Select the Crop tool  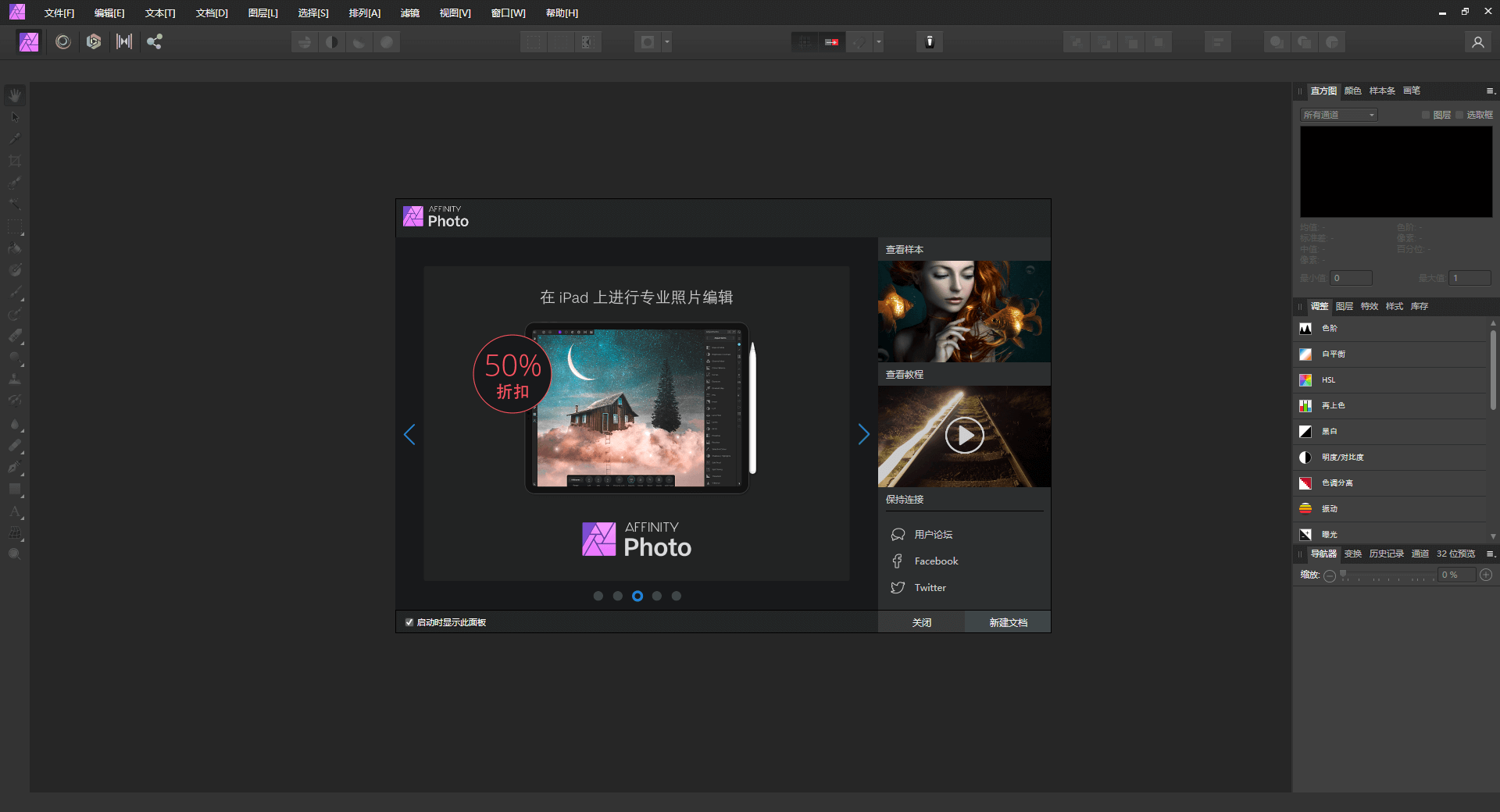click(15, 161)
